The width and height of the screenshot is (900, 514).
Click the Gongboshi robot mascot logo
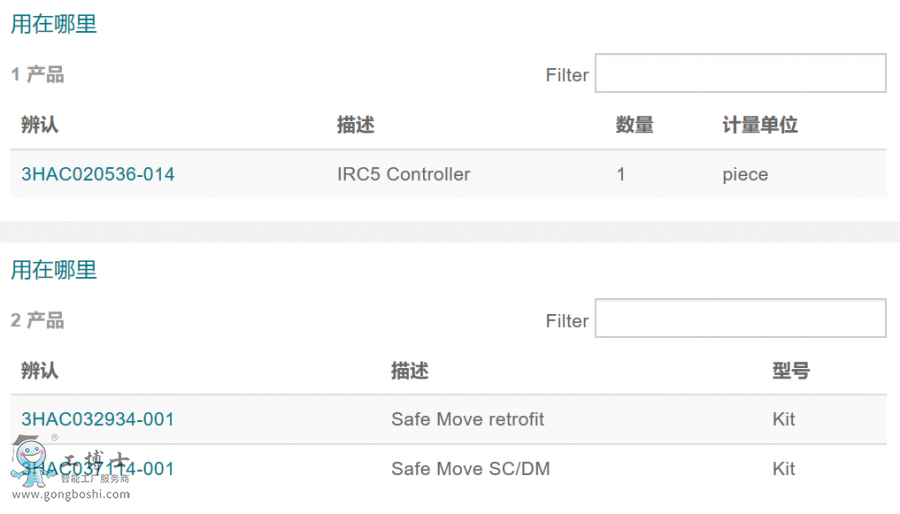click(x=28, y=462)
